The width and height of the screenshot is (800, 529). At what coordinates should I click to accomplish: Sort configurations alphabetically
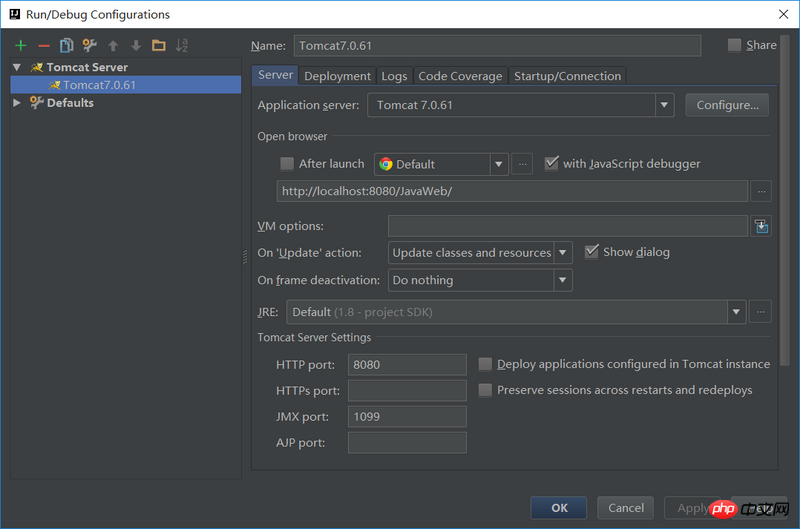tap(182, 45)
